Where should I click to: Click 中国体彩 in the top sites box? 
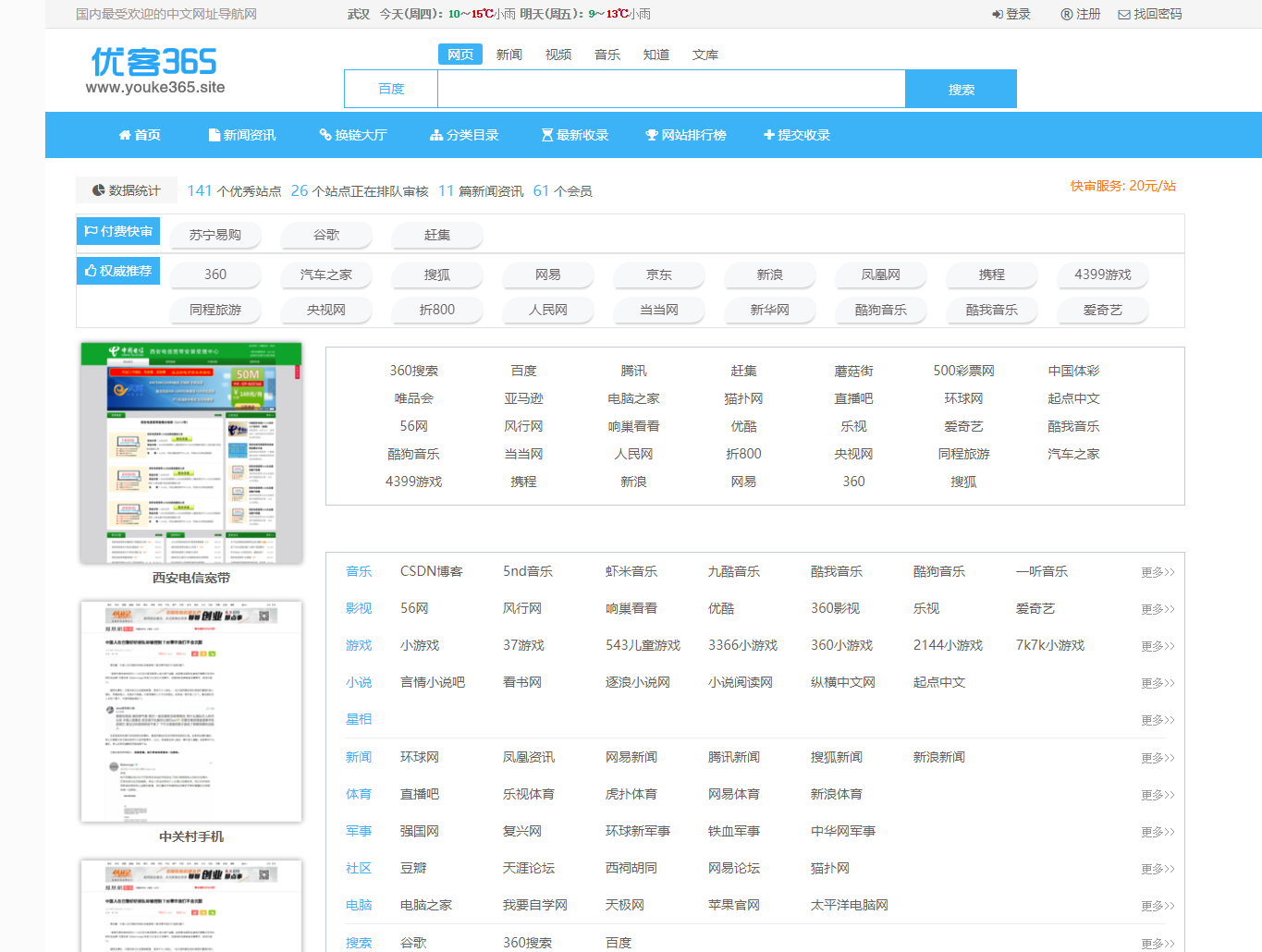click(1074, 371)
